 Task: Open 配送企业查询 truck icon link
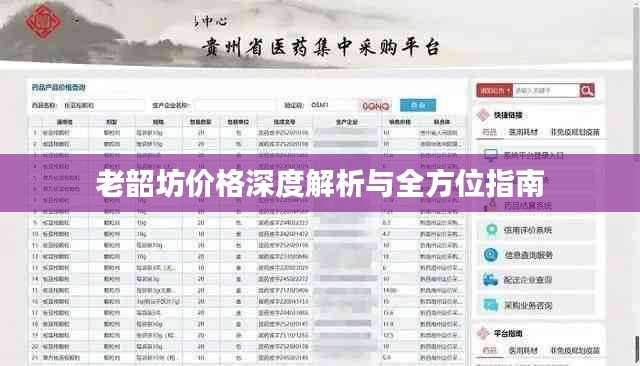(x=491, y=280)
